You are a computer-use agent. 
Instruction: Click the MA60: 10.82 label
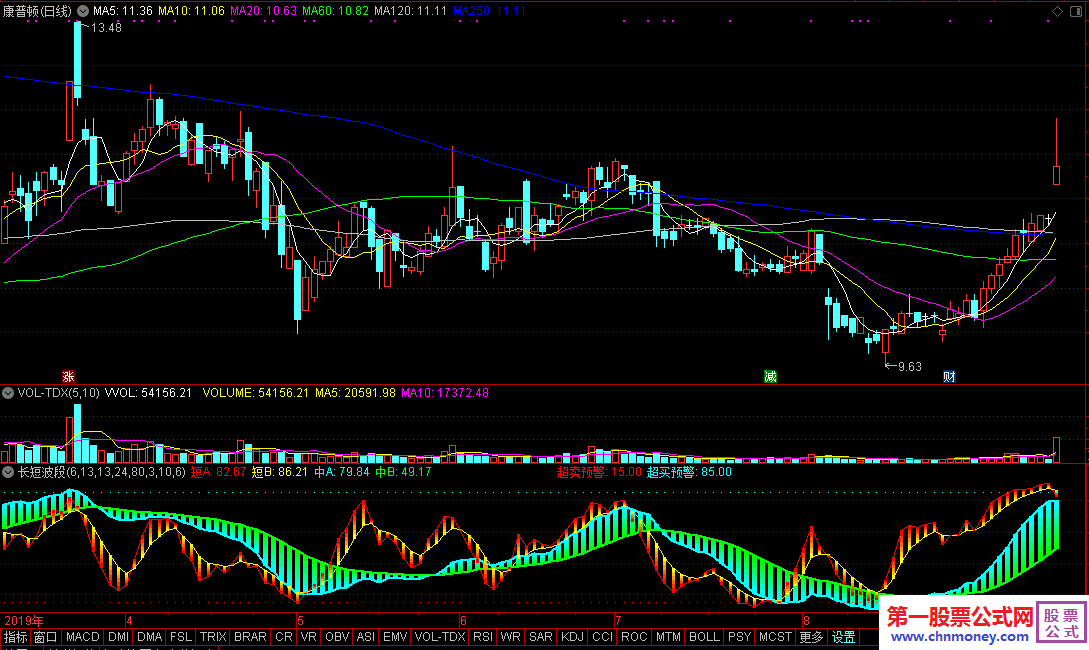(335, 11)
